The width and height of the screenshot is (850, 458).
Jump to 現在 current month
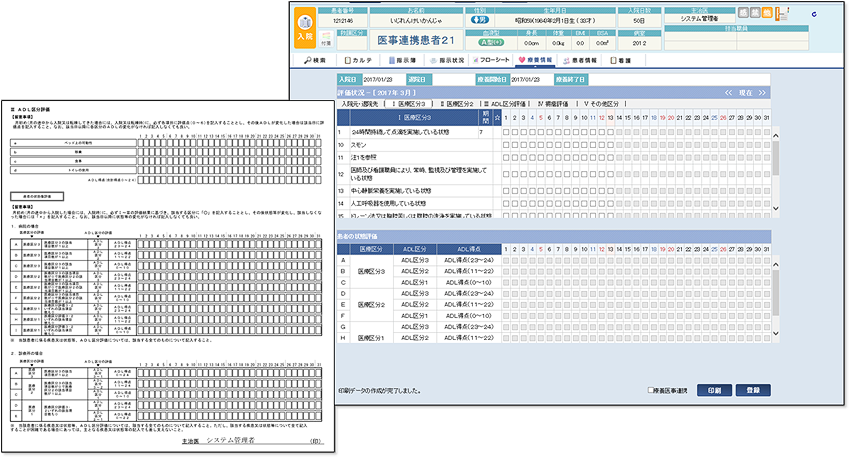(745, 93)
